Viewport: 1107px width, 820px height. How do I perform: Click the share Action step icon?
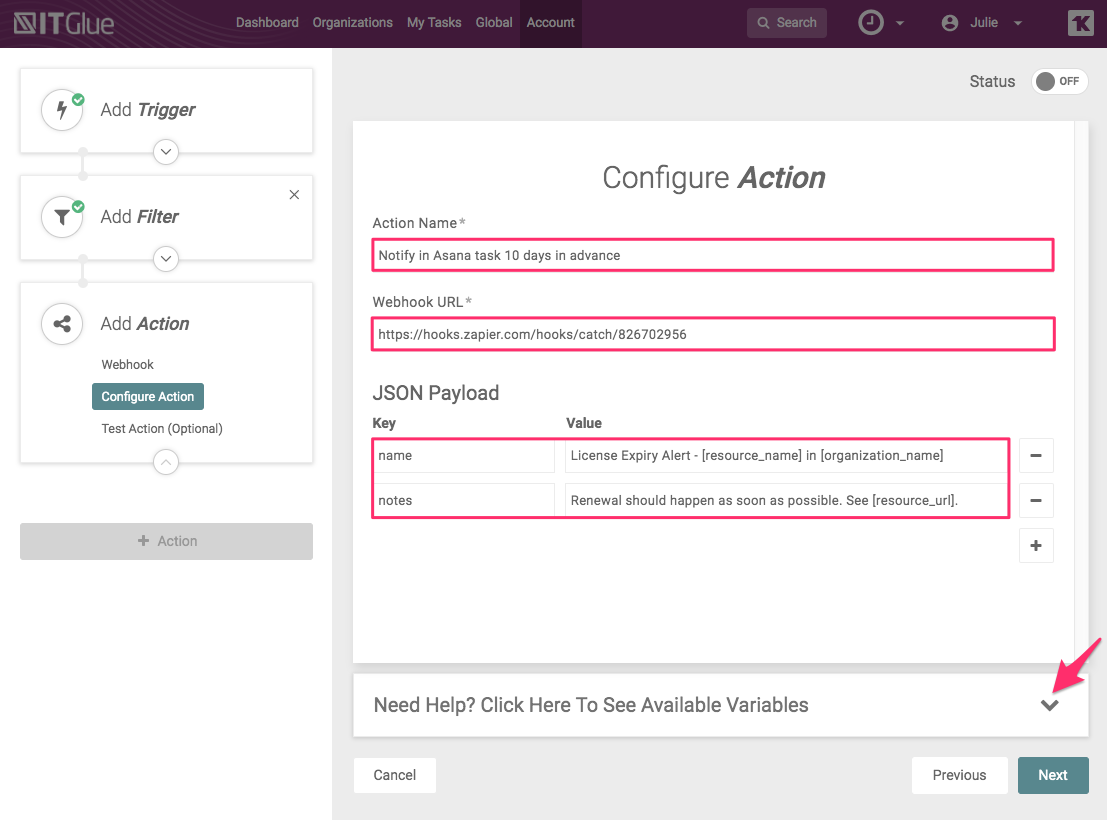[62, 324]
